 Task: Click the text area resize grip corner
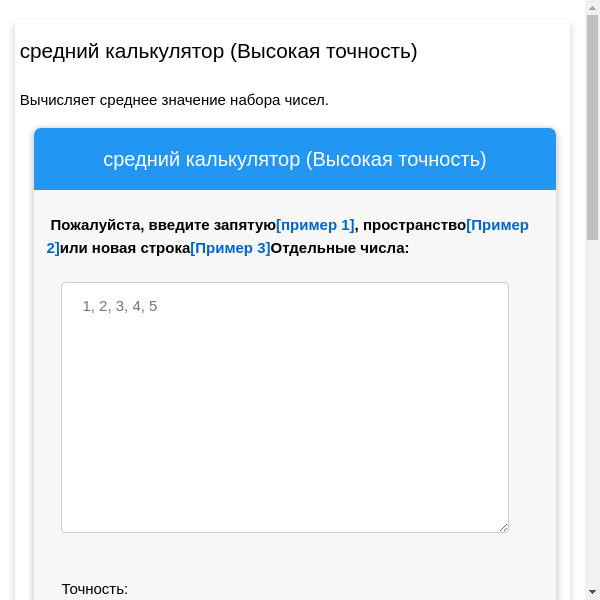click(503, 527)
